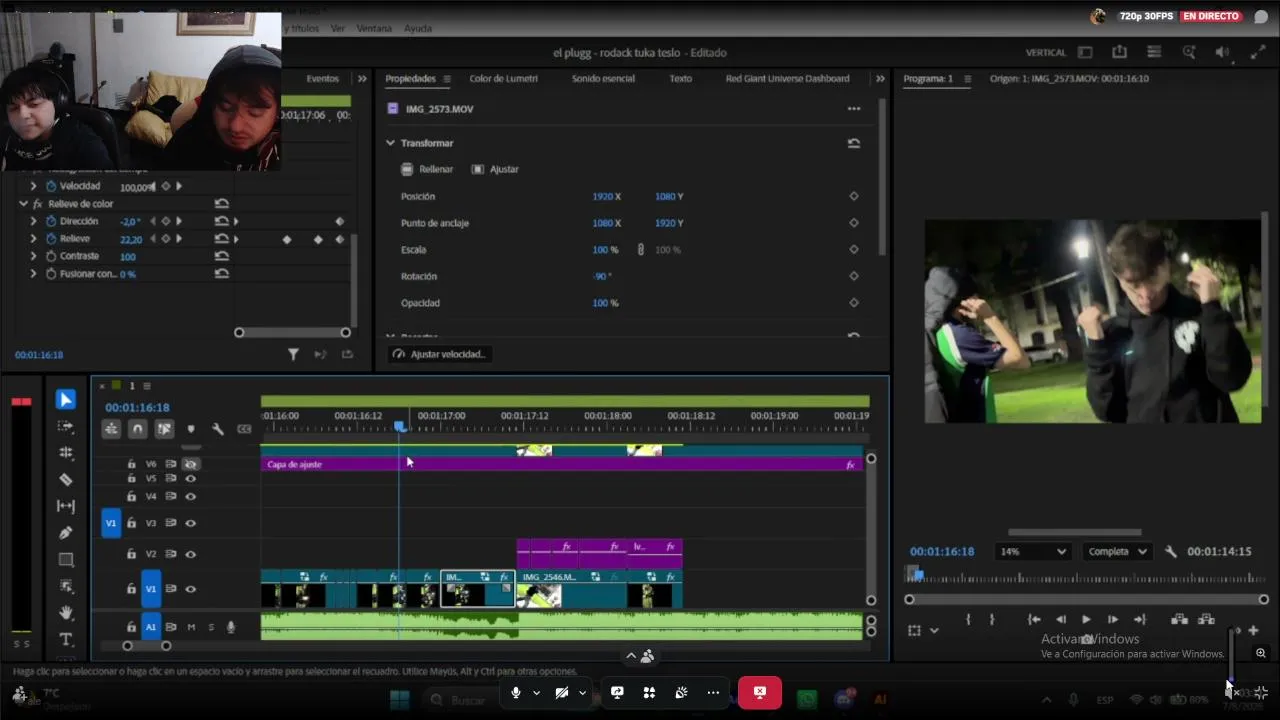Click Ajustar velocidad button
The width and height of the screenshot is (1280, 720).
click(x=439, y=354)
